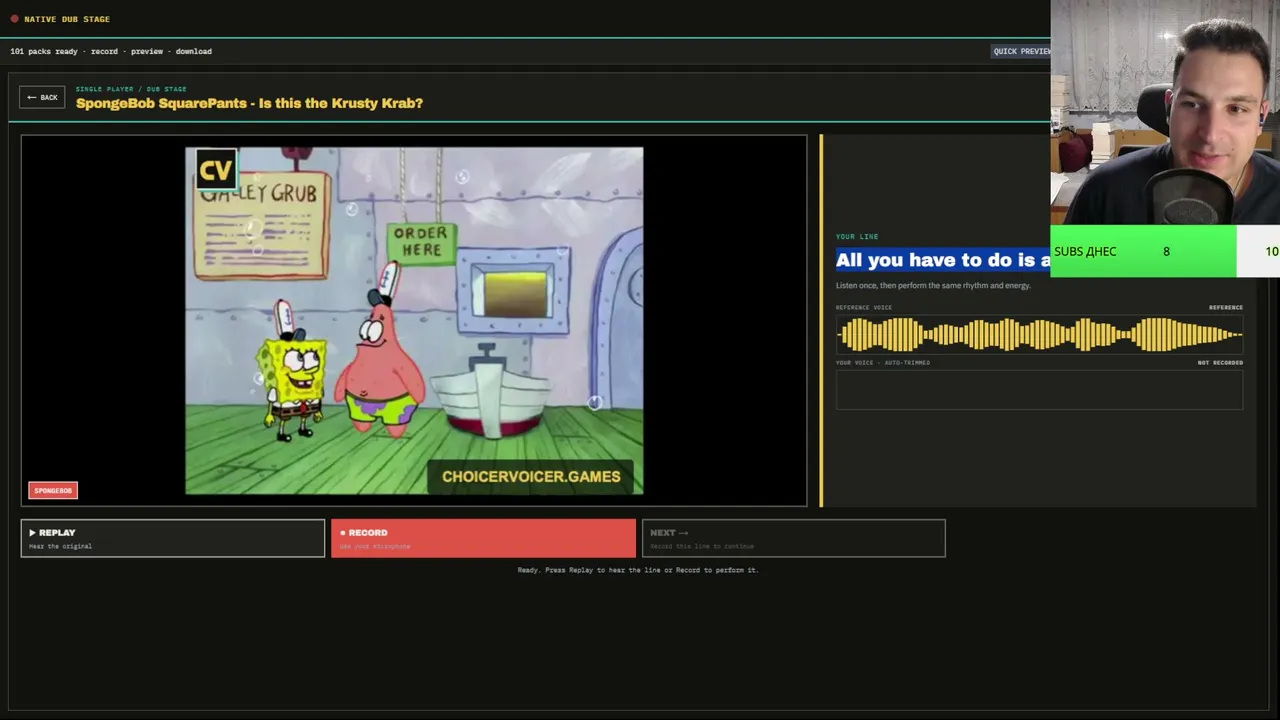The height and width of the screenshot is (720, 1280).
Task: Go back with the Back button
Action: pos(42,97)
